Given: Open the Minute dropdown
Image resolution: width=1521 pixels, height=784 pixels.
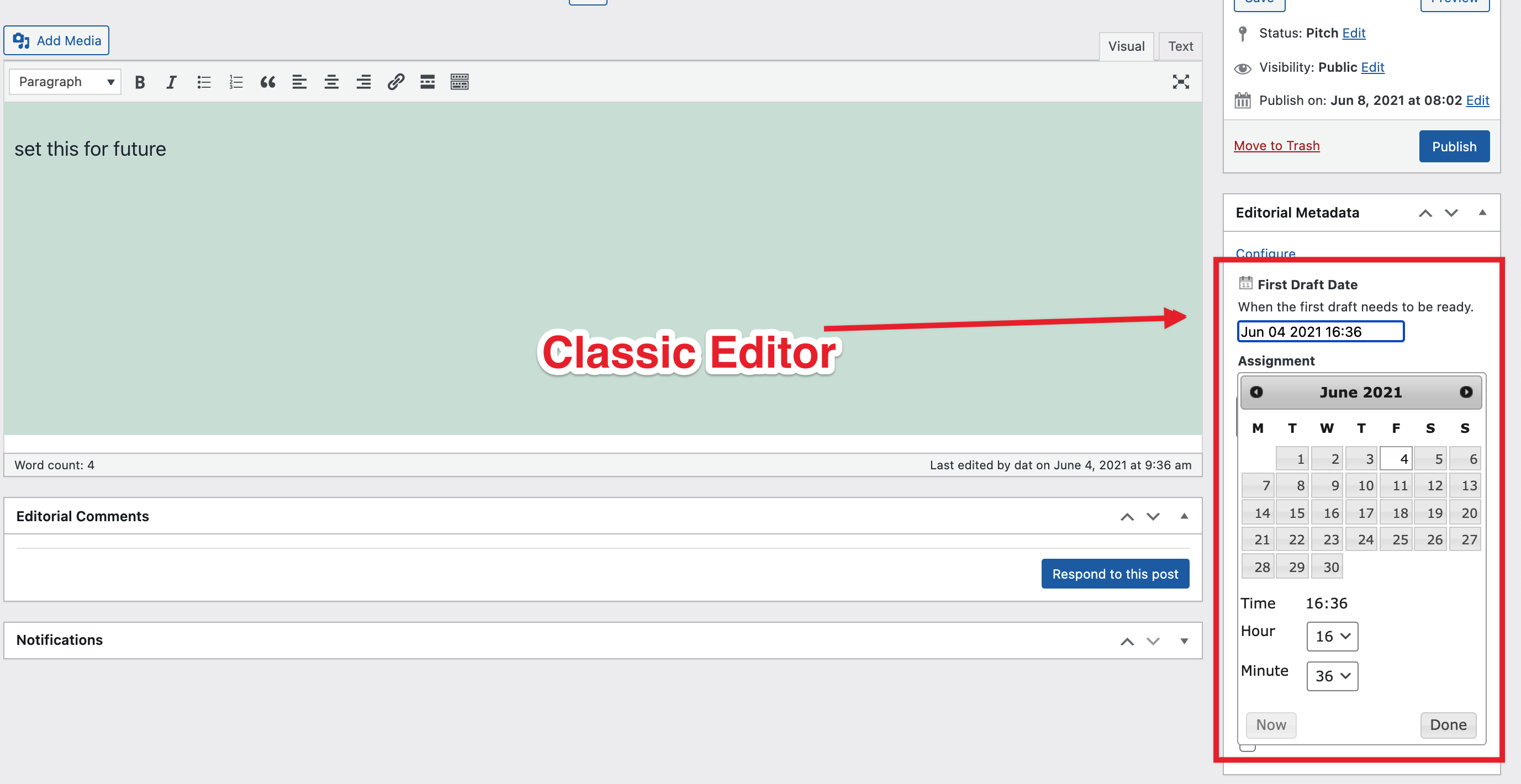Looking at the screenshot, I should click(1332, 676).
